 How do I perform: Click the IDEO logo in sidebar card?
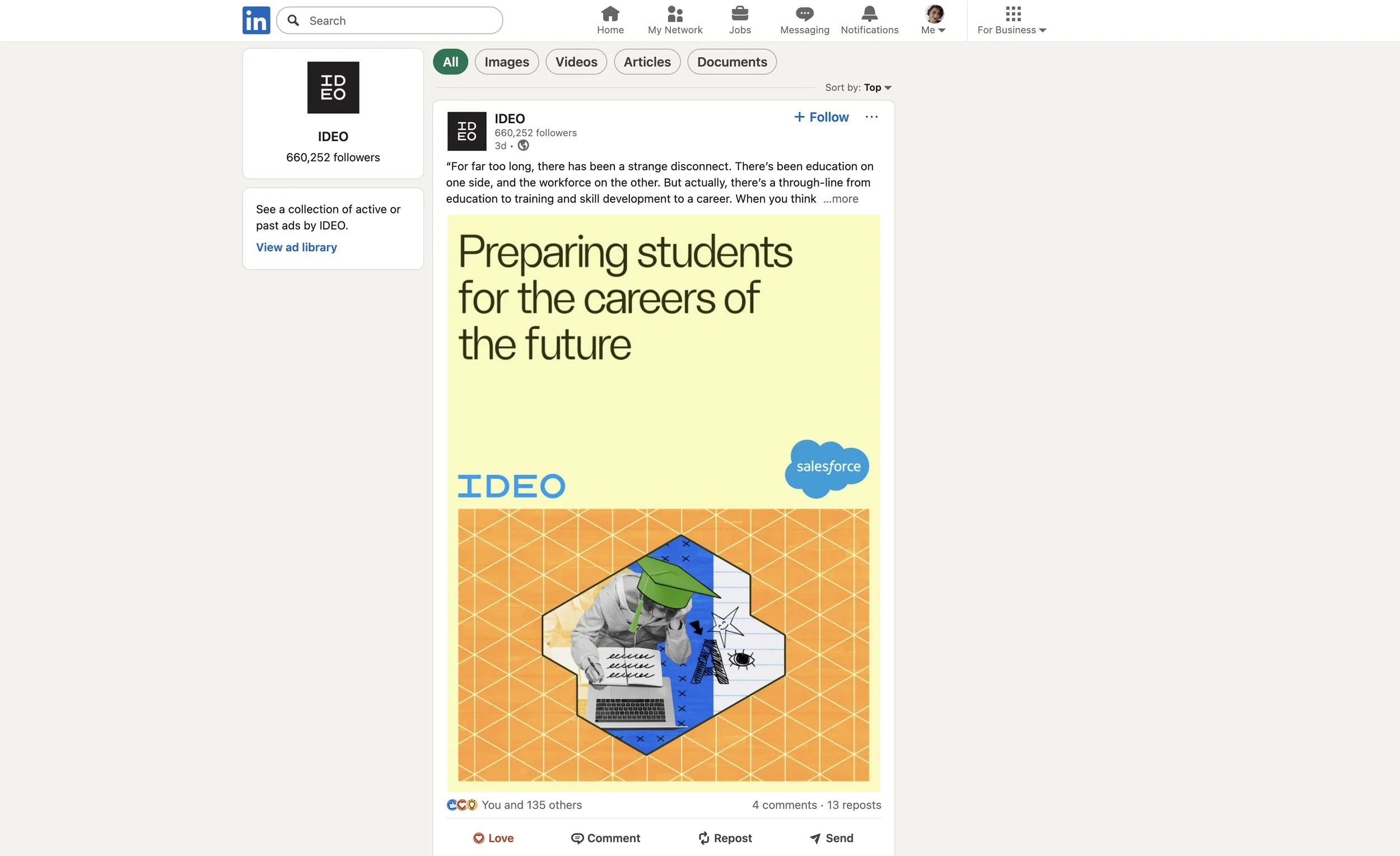coord(333,87)
